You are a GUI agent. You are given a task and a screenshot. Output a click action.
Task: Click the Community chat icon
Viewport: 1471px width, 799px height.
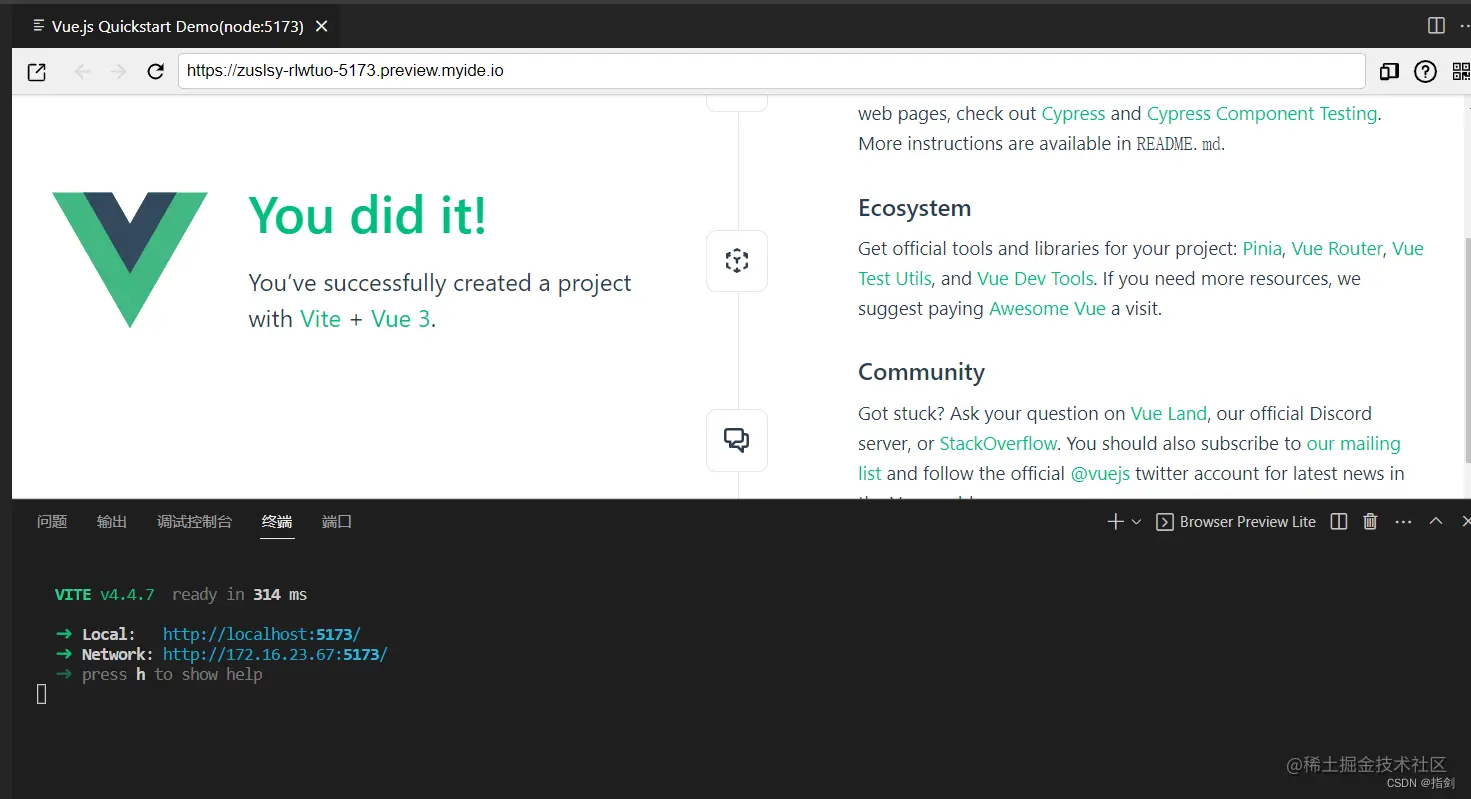coord(737,440)
